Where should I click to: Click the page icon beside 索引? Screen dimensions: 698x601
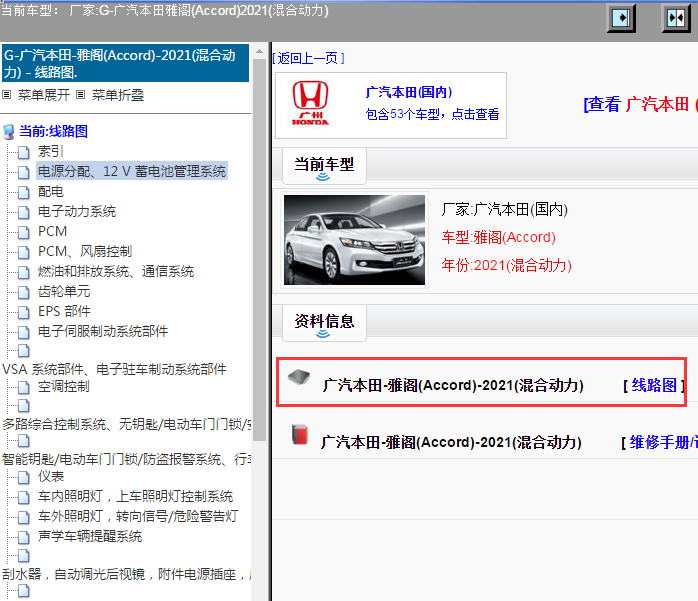(x=24, y=152)
